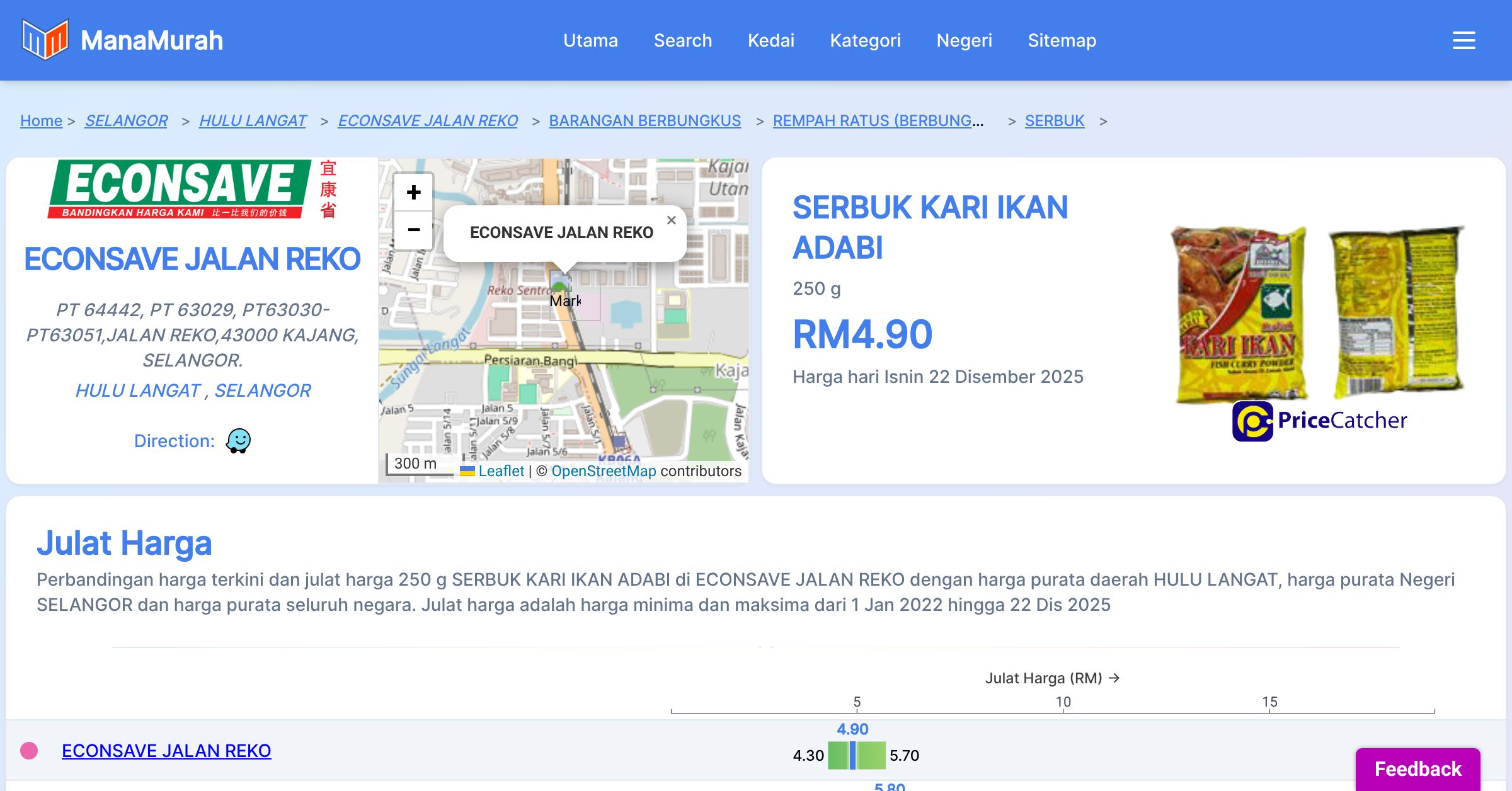Follow the SERBUK breadcrumb link

1054,120
